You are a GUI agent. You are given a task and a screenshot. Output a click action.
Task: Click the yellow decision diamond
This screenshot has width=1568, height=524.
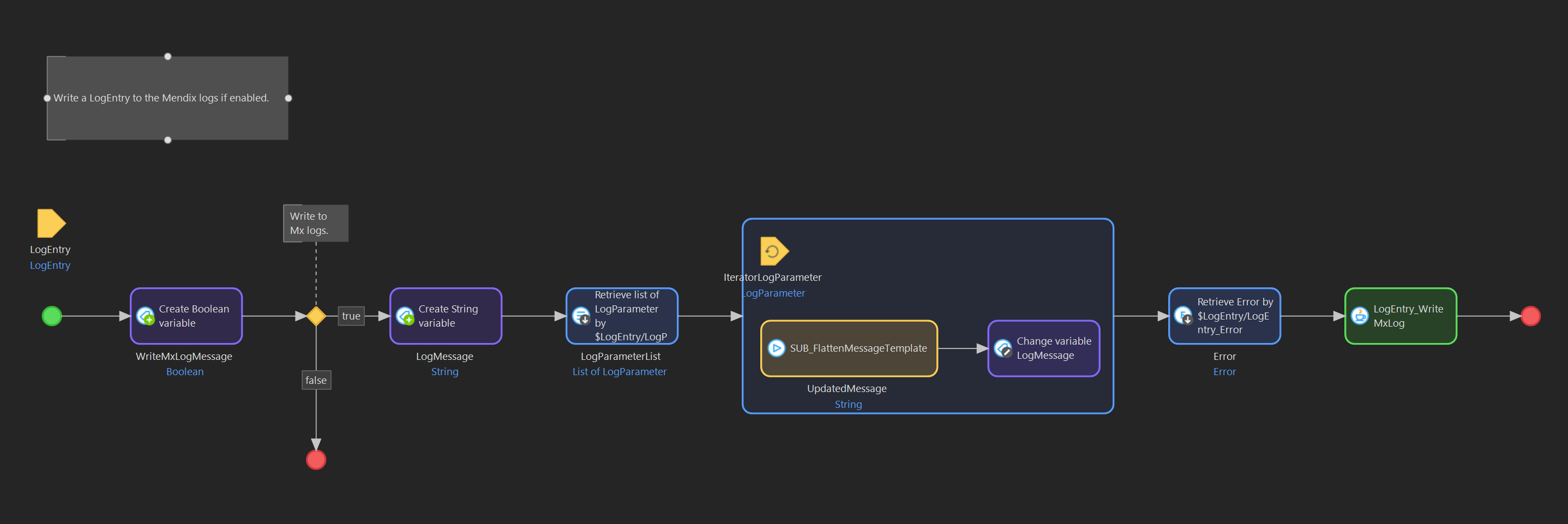tap(316, 316)
